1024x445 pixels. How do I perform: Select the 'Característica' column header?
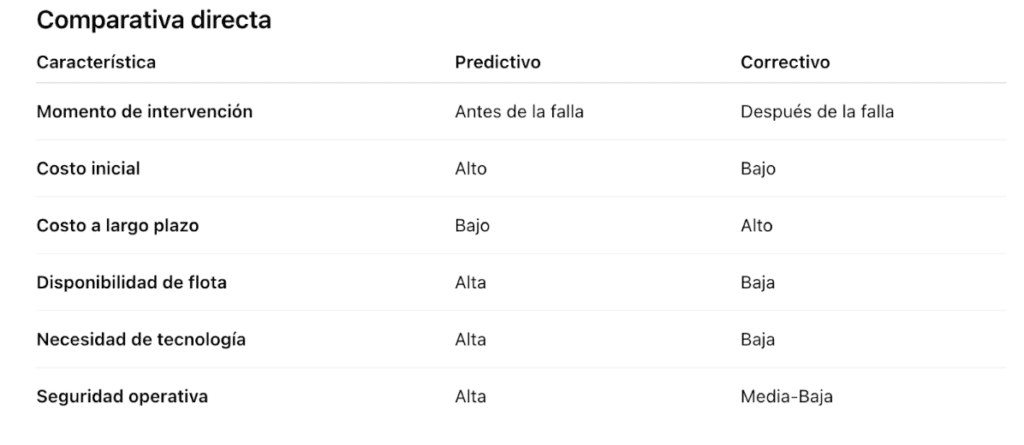point(96,63)
